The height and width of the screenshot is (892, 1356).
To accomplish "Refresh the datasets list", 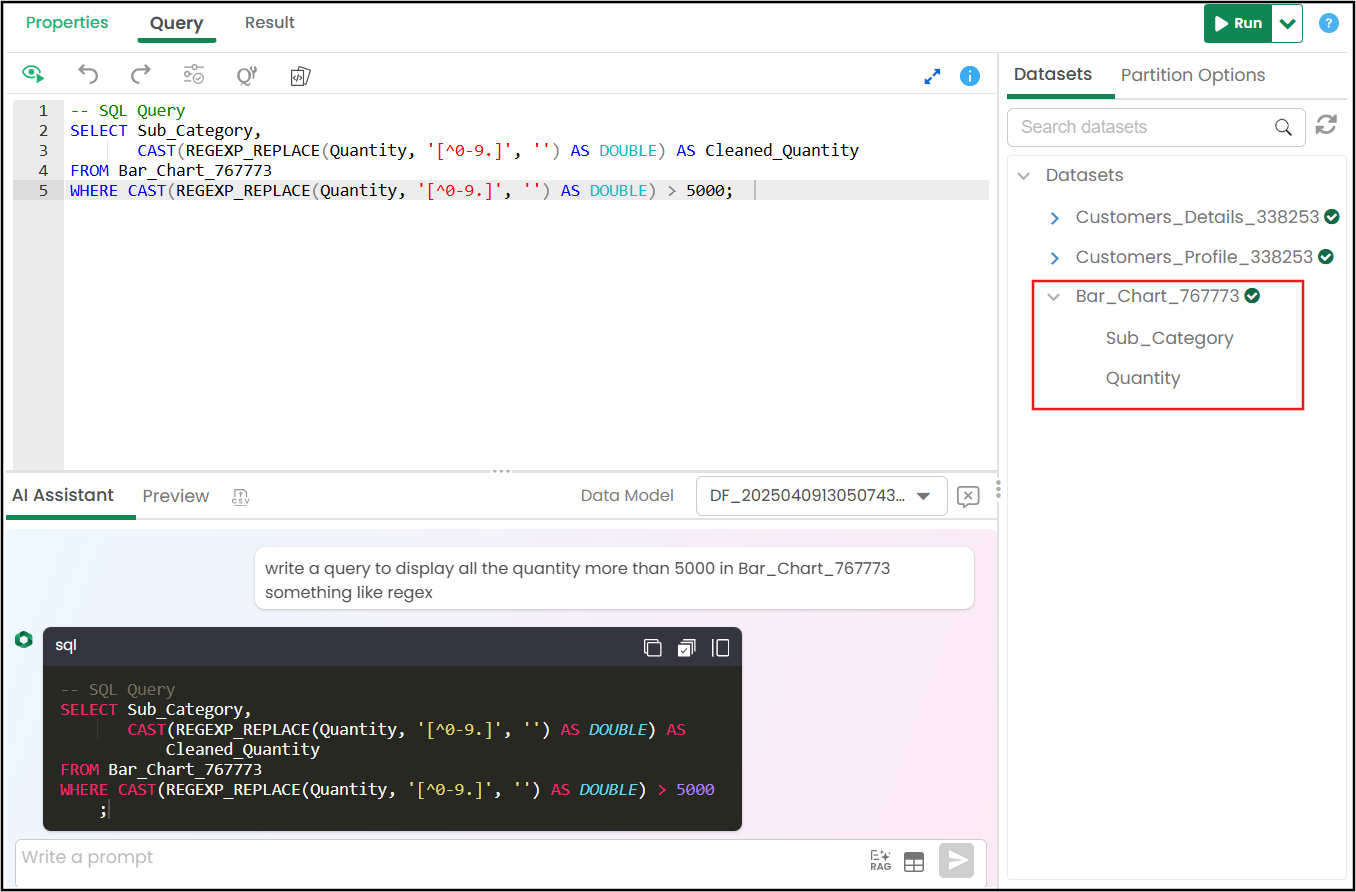I will click(1326, 125).
